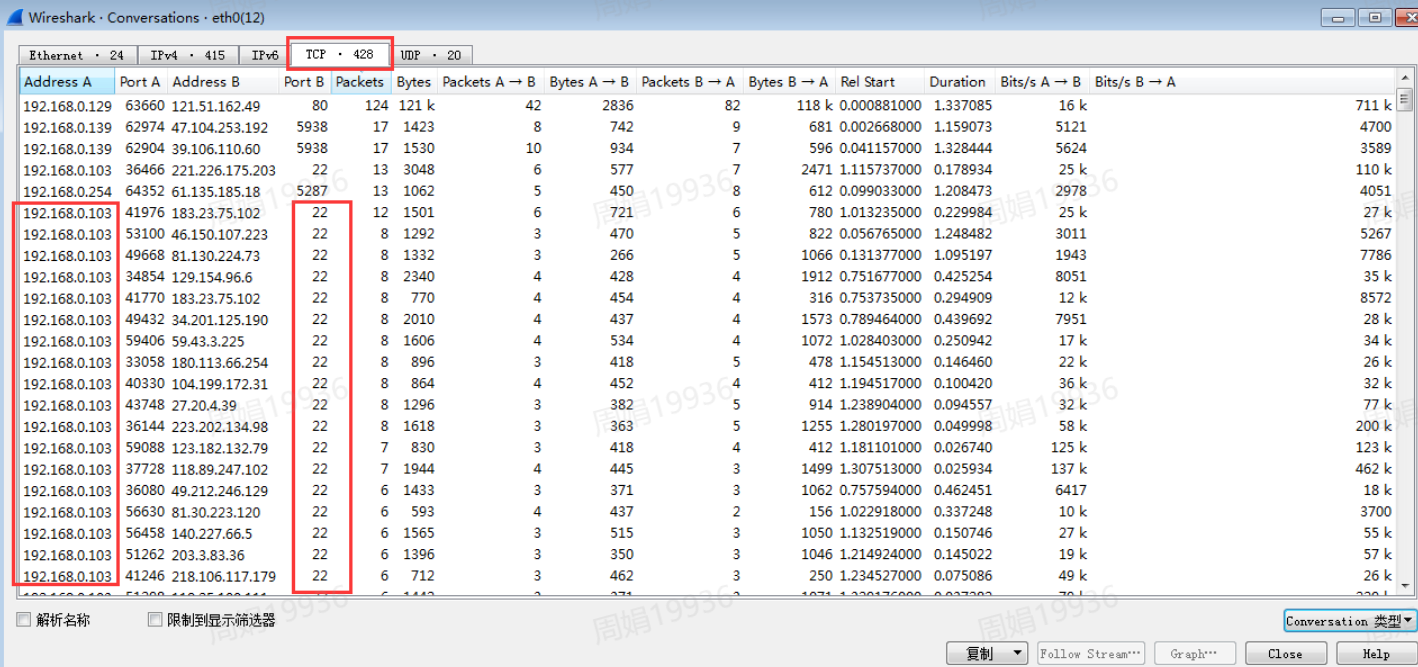Viewport: 1418px width, 667px height.
Task: Switch to the Ethernet · 24 tab
Action: [75, 55]
